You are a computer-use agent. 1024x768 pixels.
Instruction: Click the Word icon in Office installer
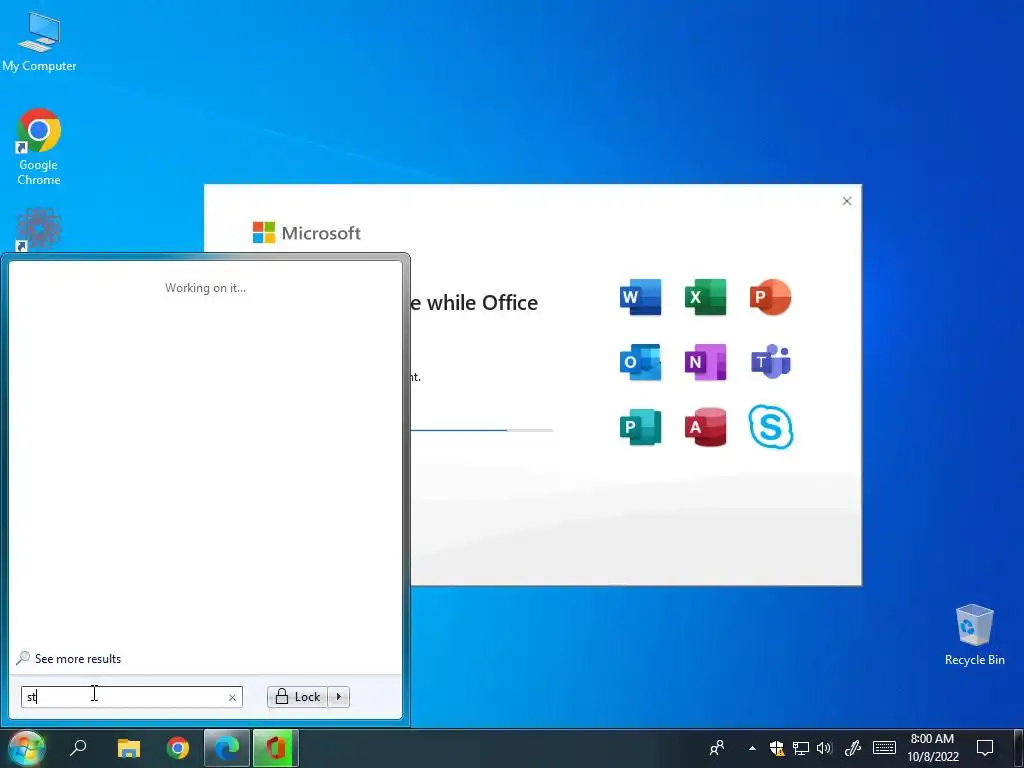tap(640, 297)
